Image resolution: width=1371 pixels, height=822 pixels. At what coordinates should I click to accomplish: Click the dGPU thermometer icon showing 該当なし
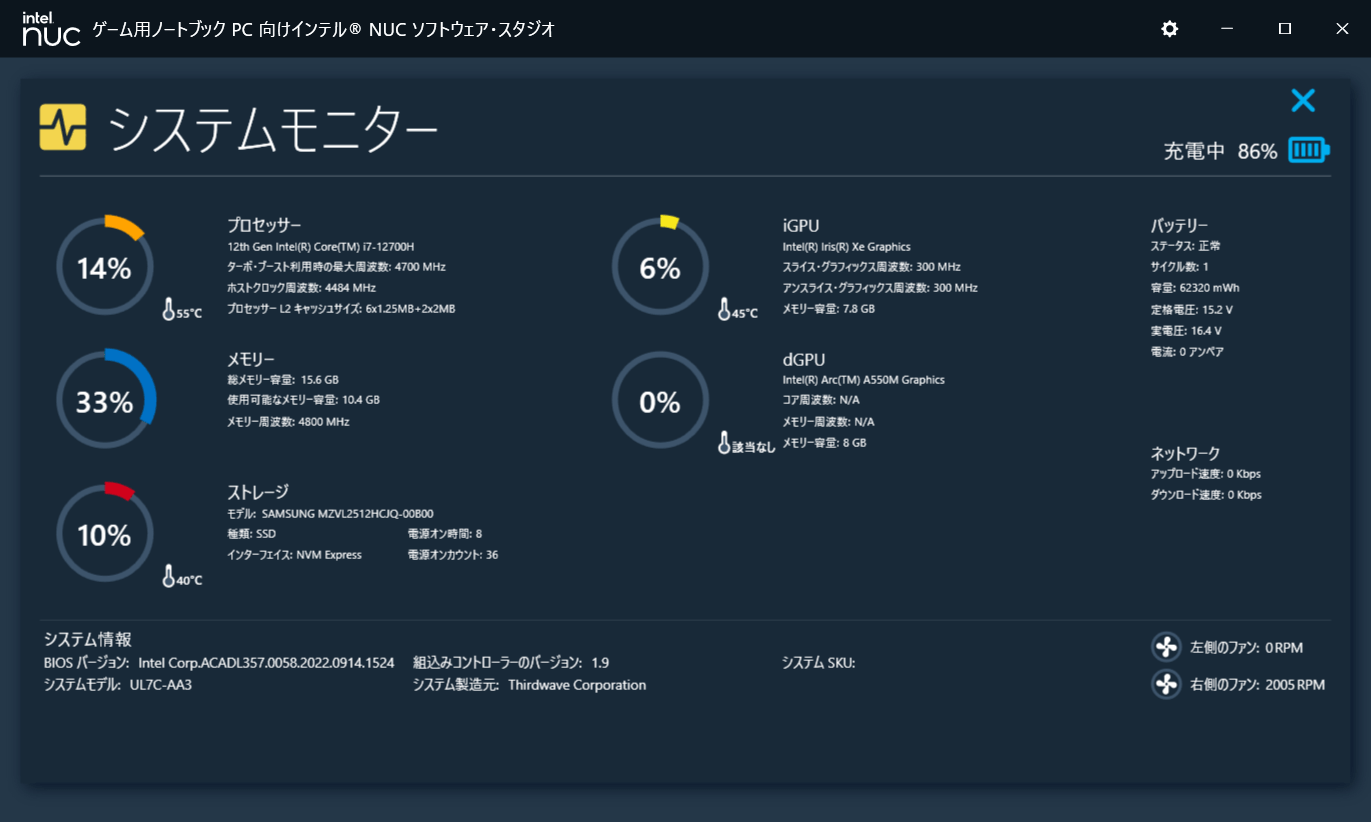725,445
